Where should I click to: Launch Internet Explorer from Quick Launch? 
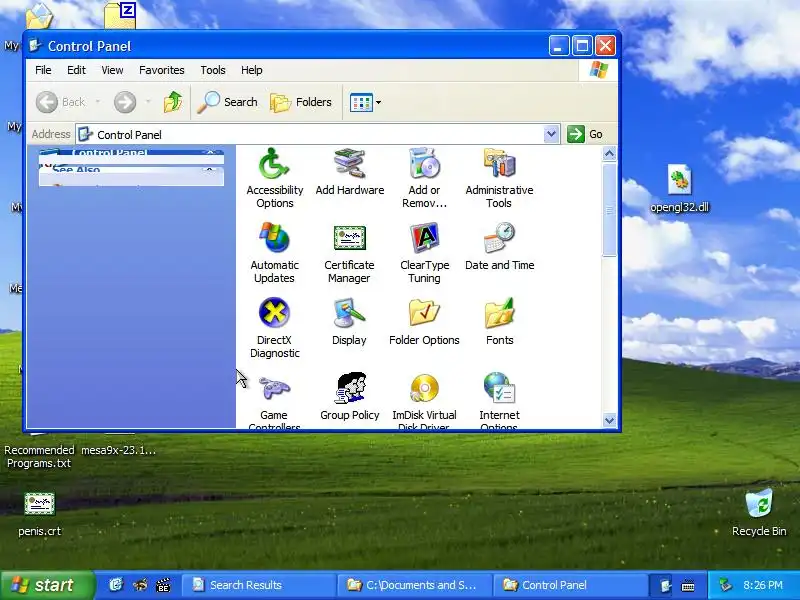116,585
